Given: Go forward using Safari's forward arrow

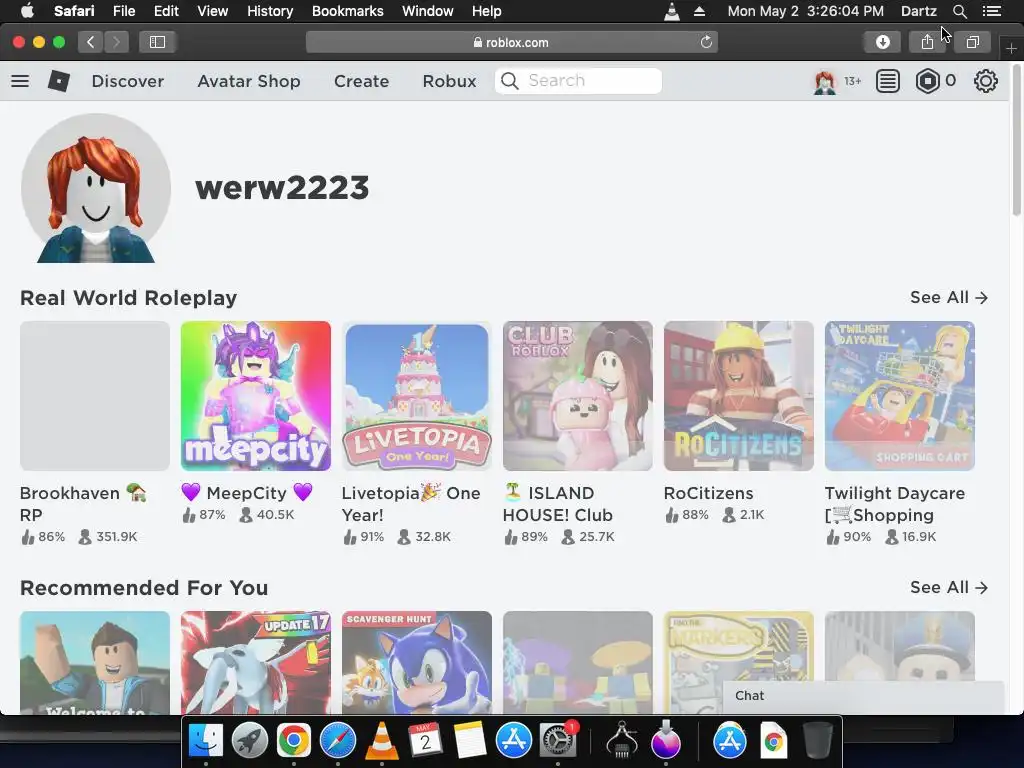Looking at the screenshot, I should click(x=116, y=42).
